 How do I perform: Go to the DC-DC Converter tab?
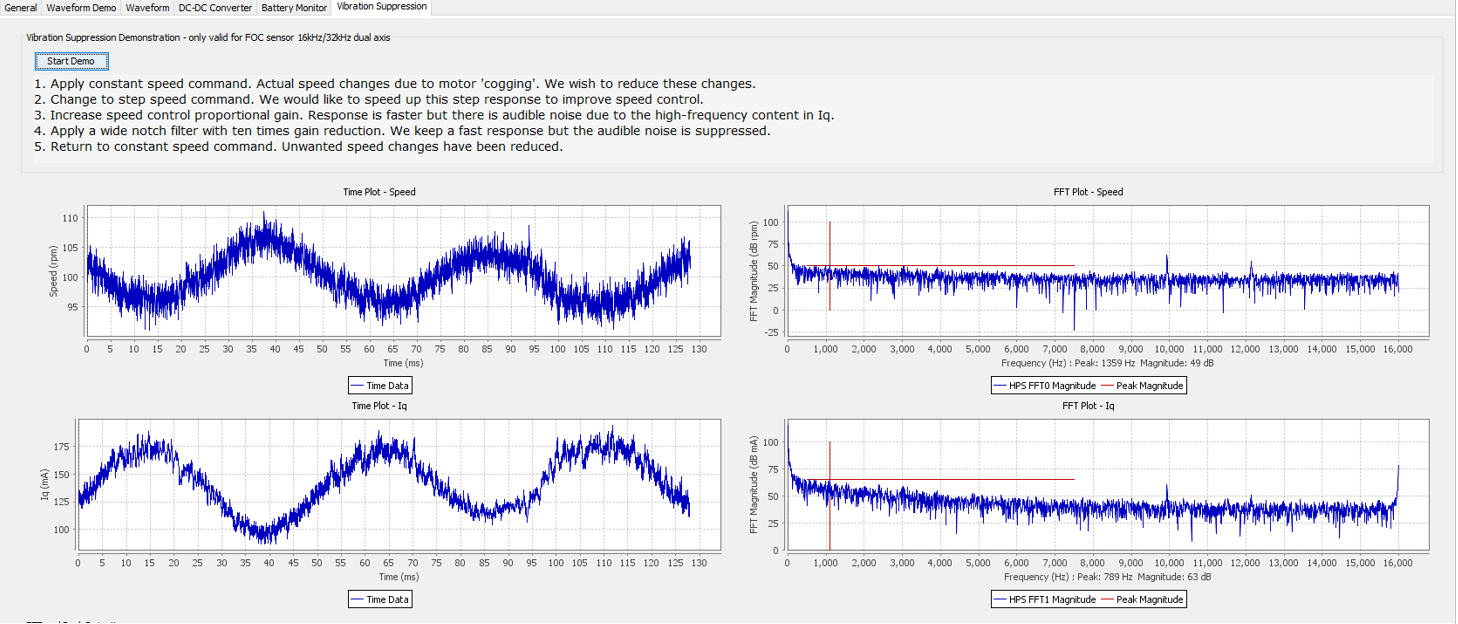pyautogui.click(x=216, y=7)
